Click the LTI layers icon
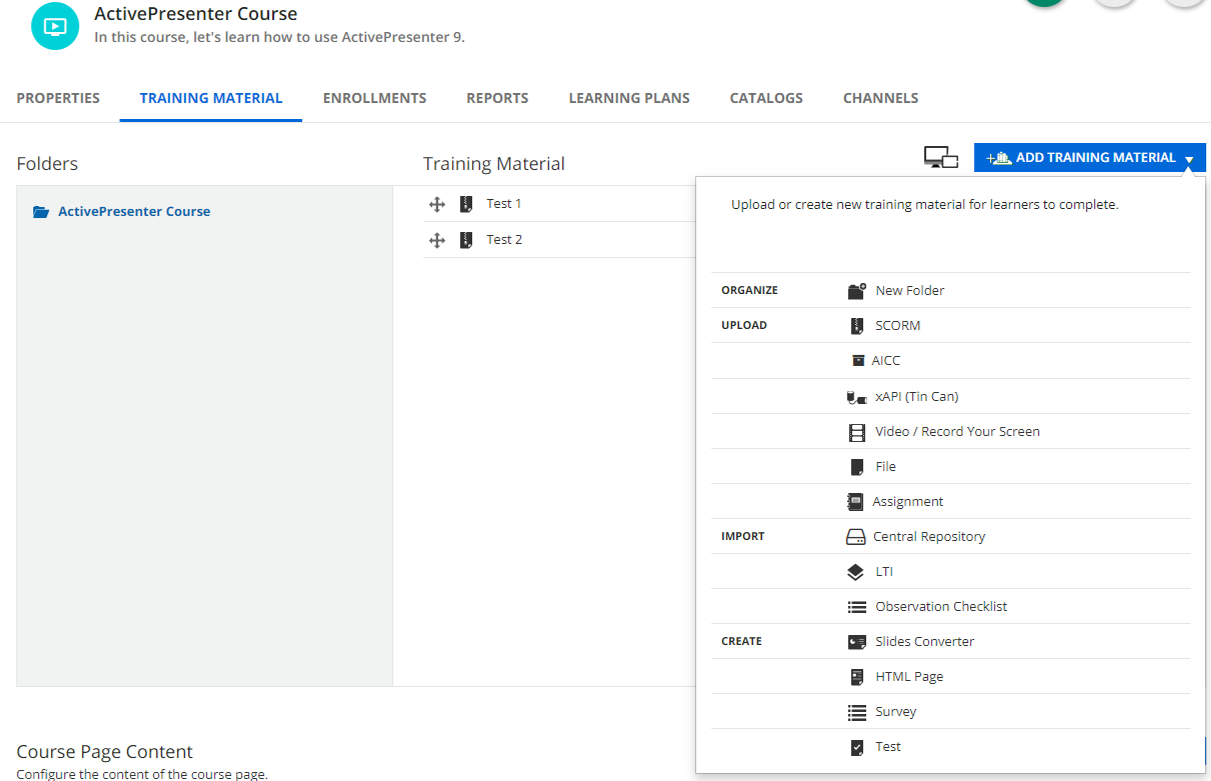The width and height of the screenshot is (1211, 781). [x=855, y=573]
